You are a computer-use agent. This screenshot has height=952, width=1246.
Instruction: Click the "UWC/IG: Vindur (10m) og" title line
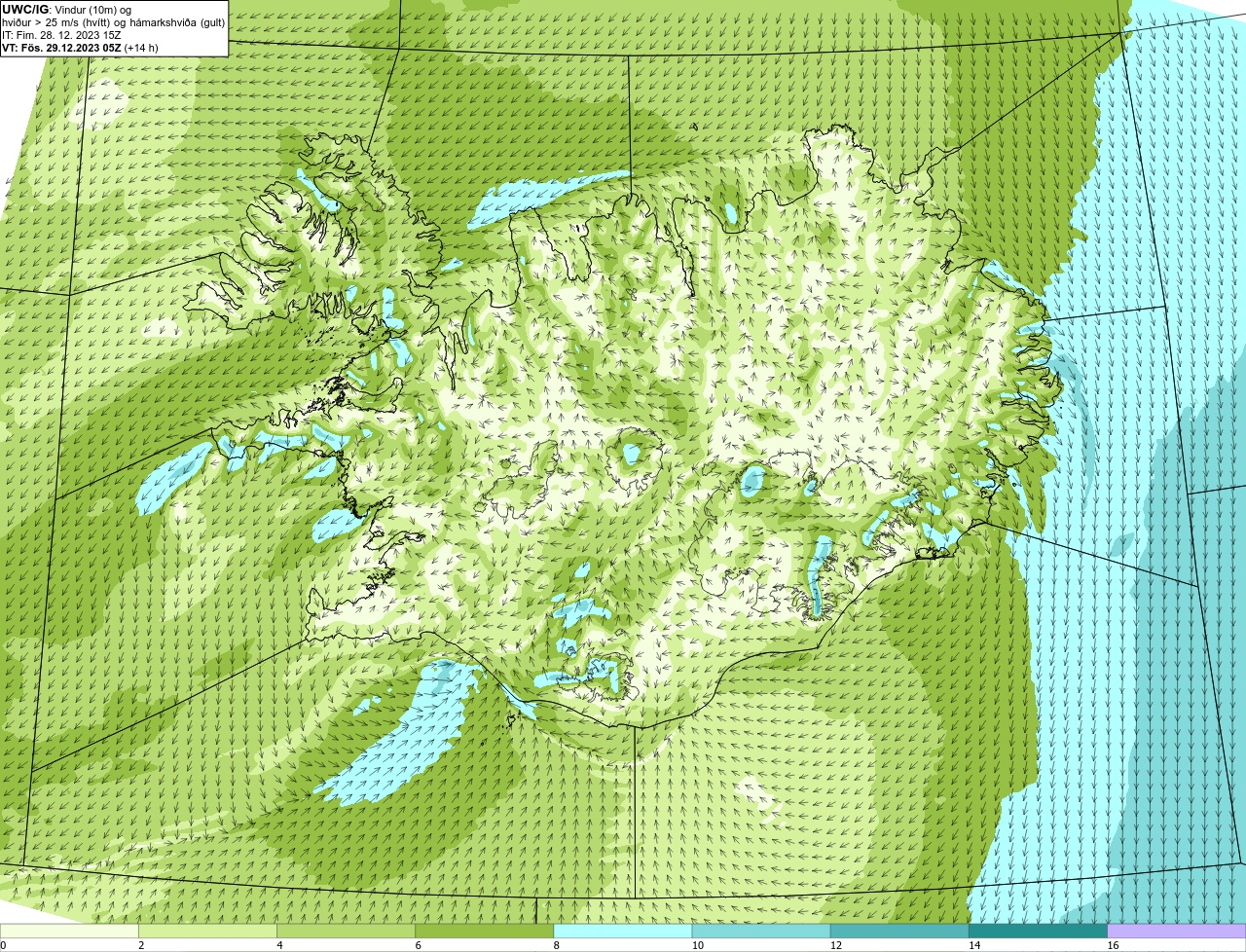pyautogui.click(x=66, y=9)
